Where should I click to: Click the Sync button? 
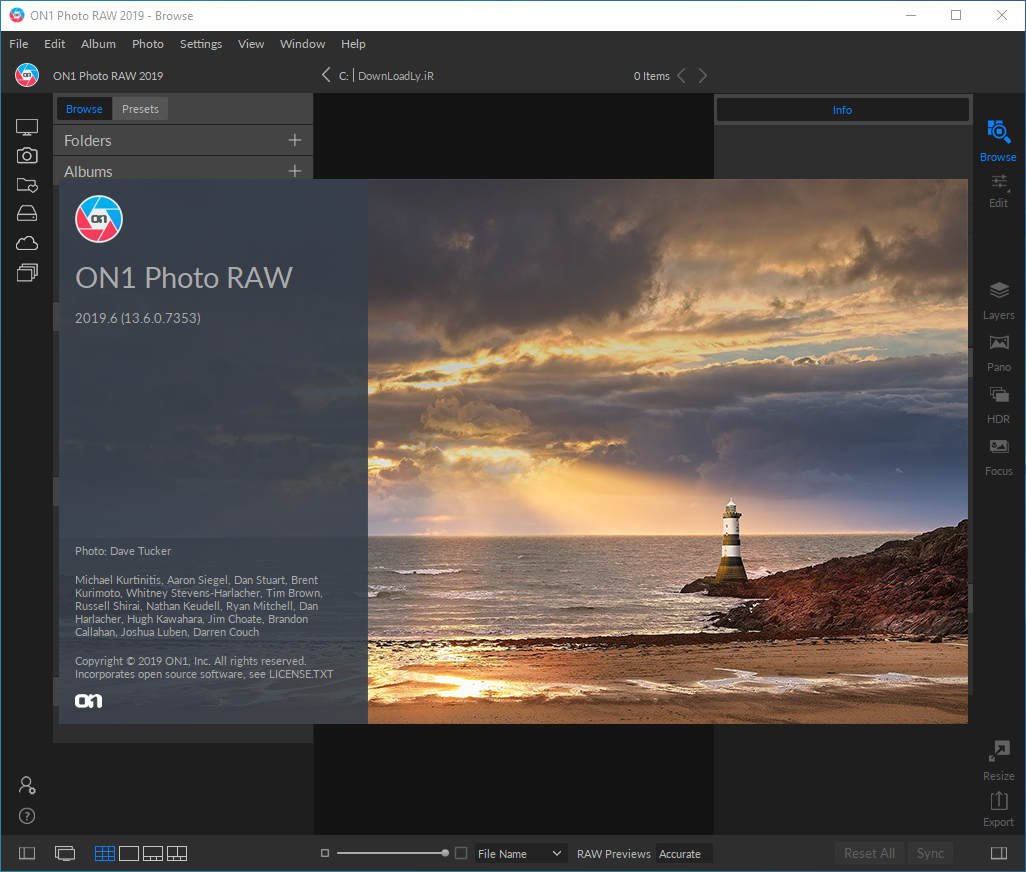pos(930,852)
